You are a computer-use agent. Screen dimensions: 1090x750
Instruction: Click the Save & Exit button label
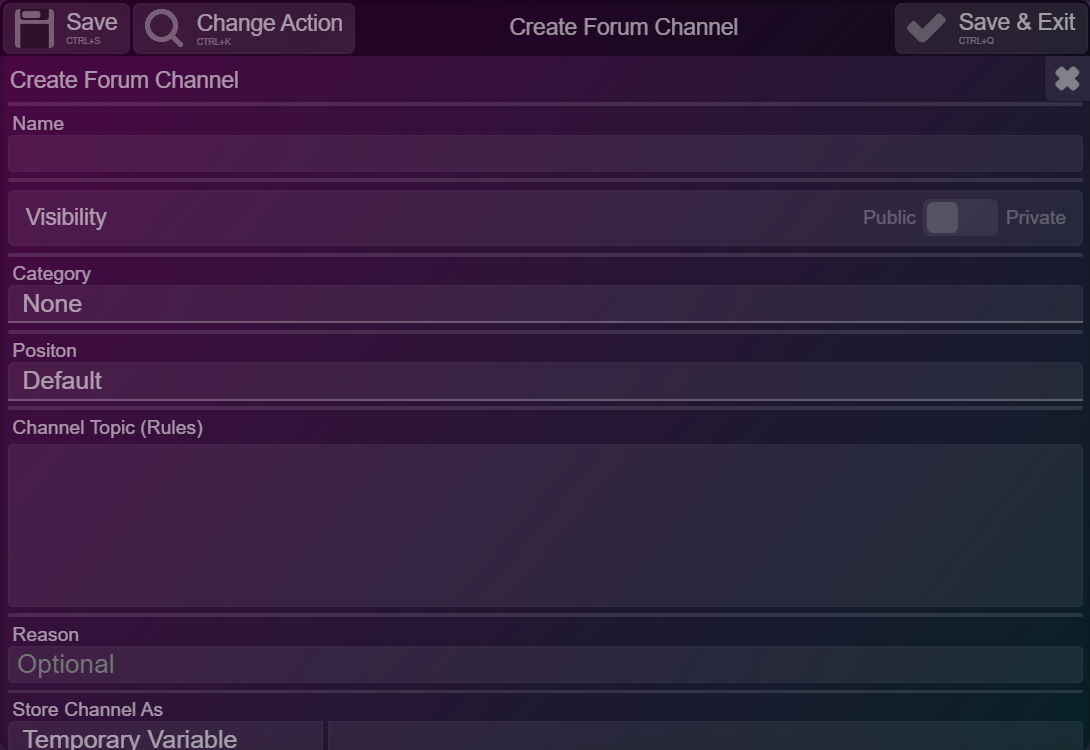pyautogui.click(x=1017, y=22)
